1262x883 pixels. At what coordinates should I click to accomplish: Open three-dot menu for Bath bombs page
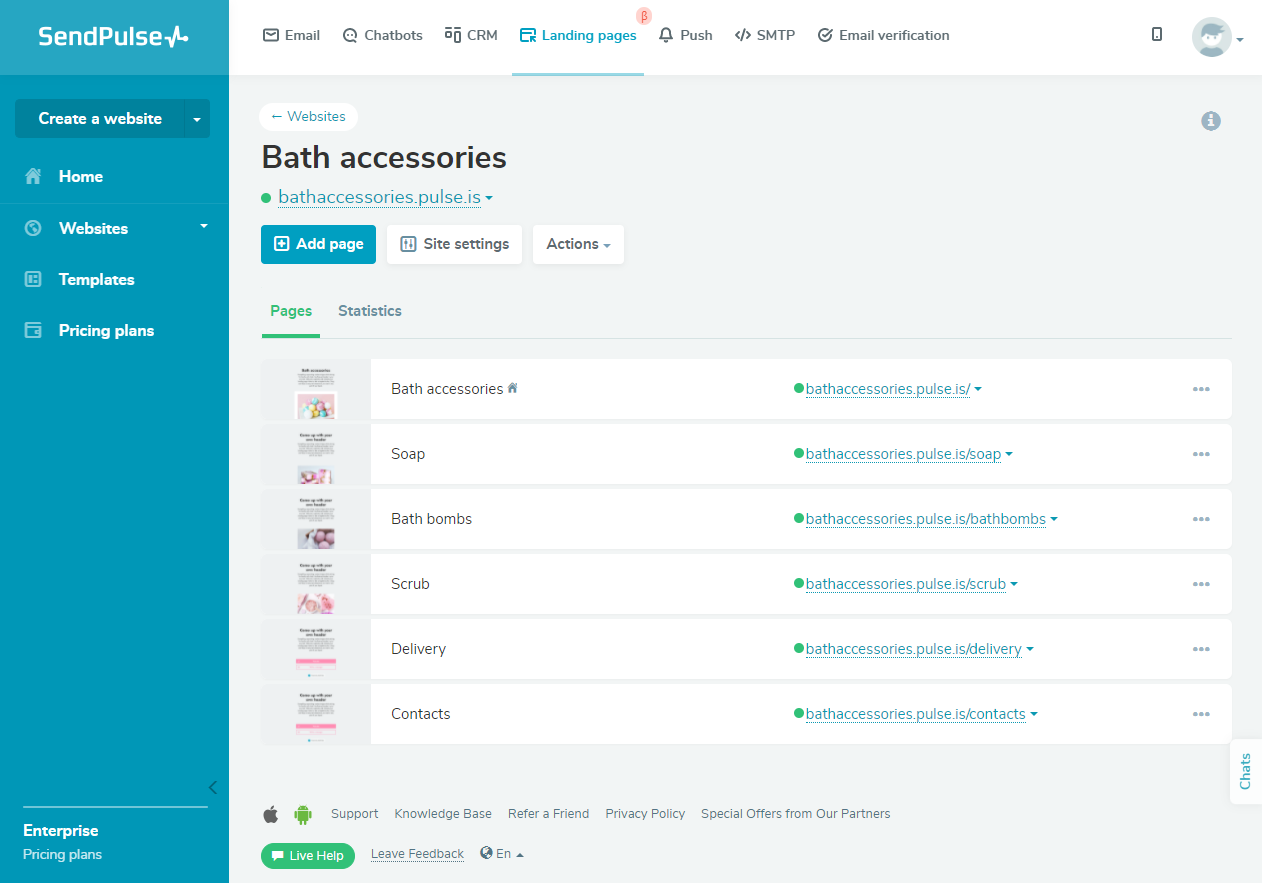[1201, 519]
